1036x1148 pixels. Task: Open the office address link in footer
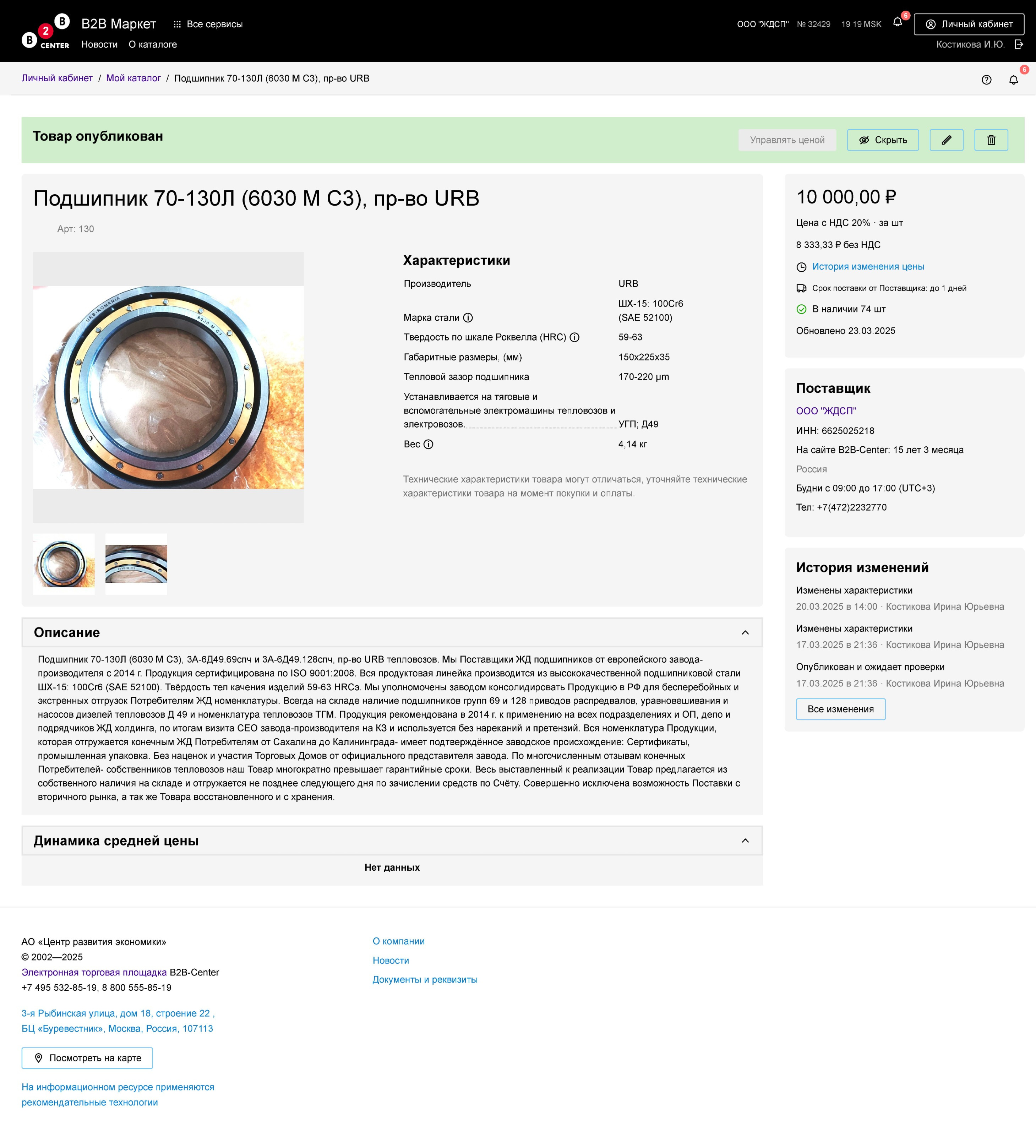click(118, 1021)
